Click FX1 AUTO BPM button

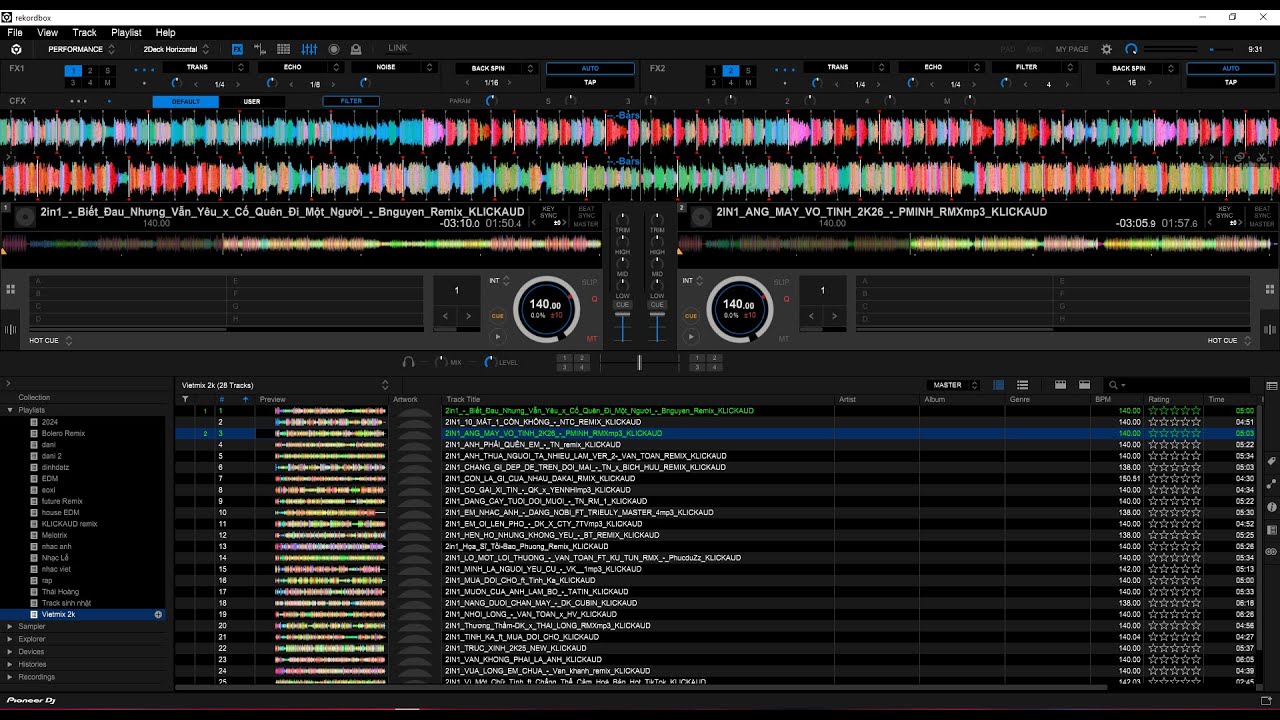tap(590, 68)
